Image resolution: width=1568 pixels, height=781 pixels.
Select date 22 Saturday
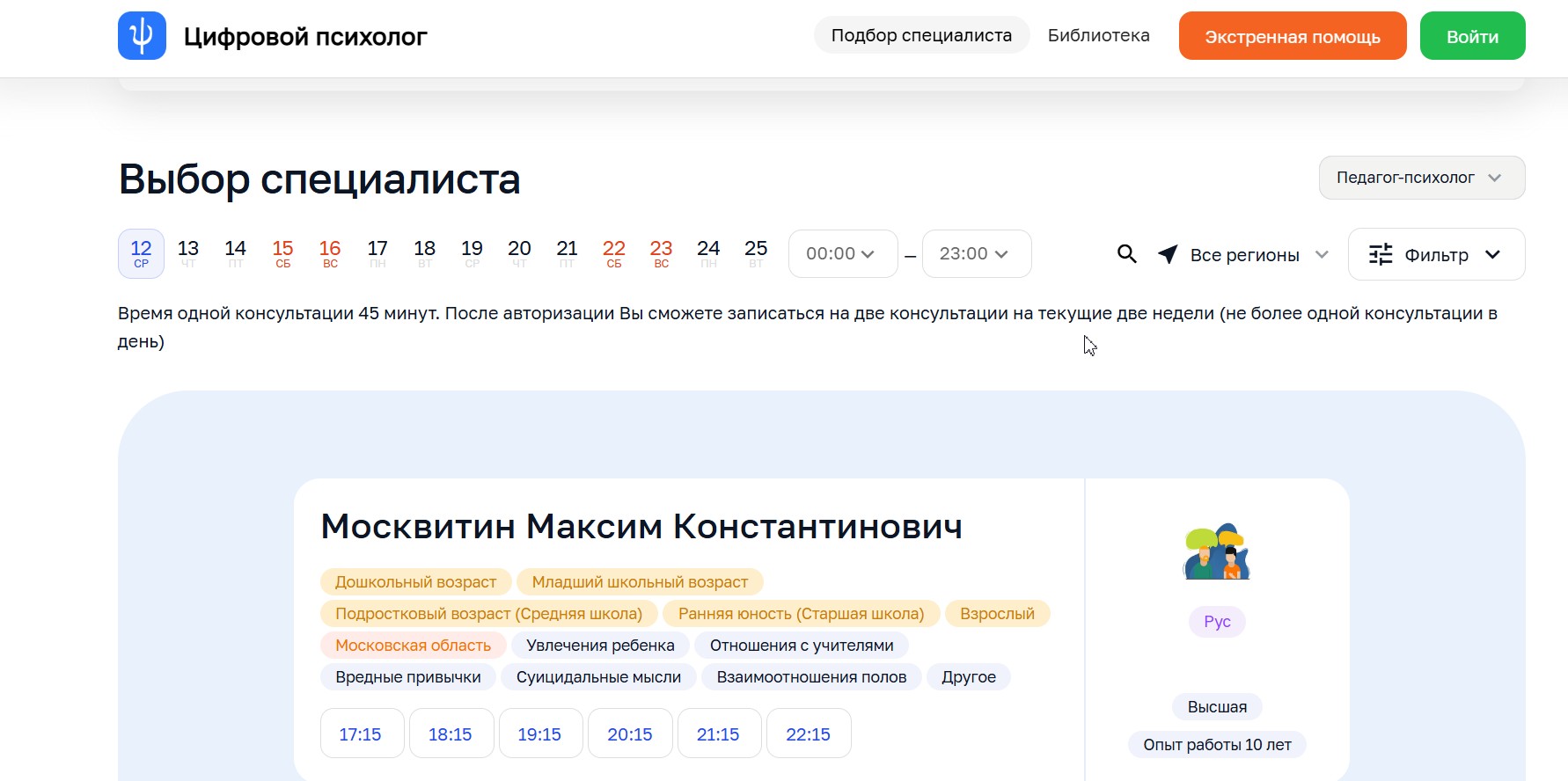(x=614, y=253)
